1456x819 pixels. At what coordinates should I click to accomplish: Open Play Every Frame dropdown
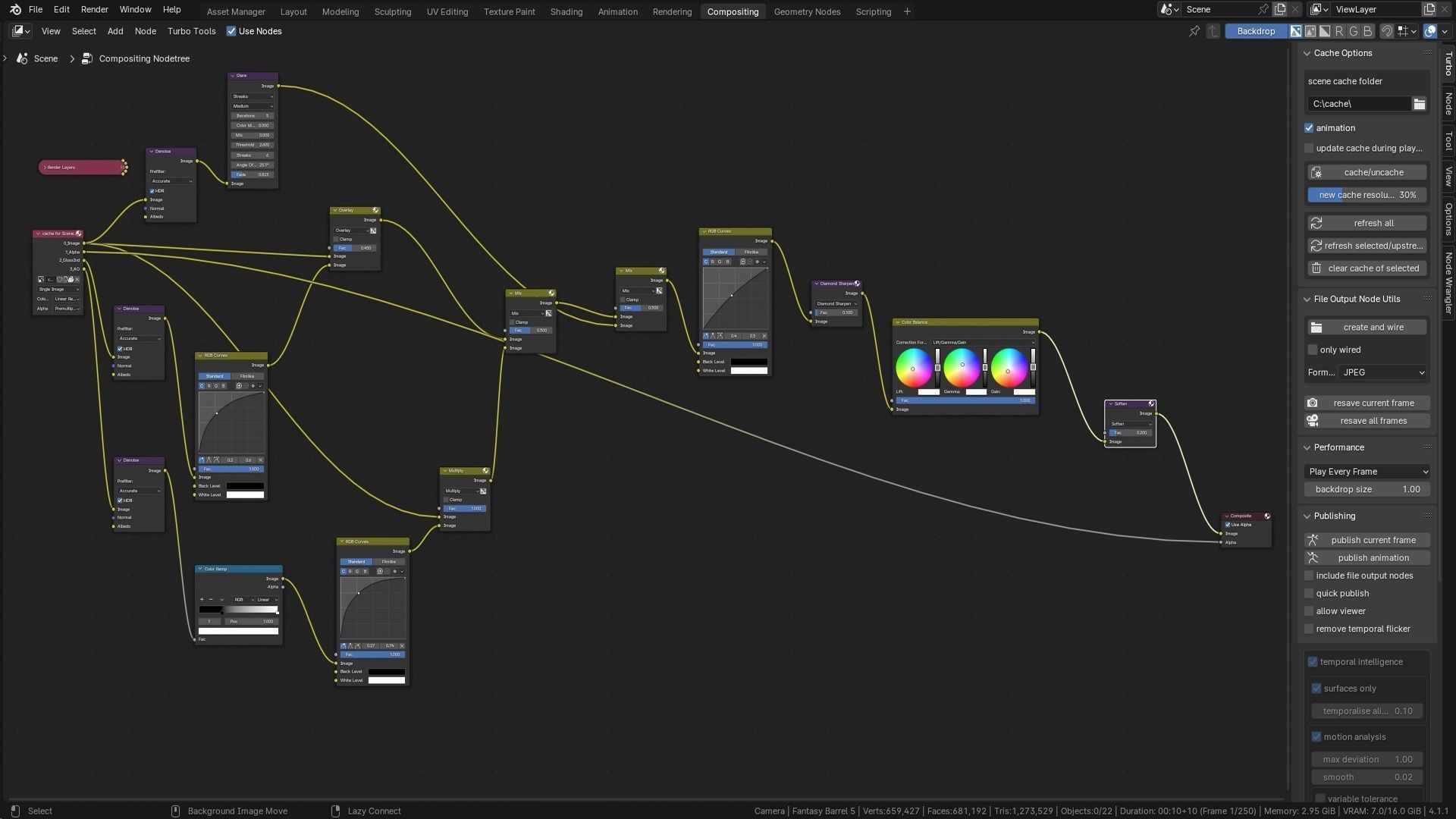coord(1367,472)
